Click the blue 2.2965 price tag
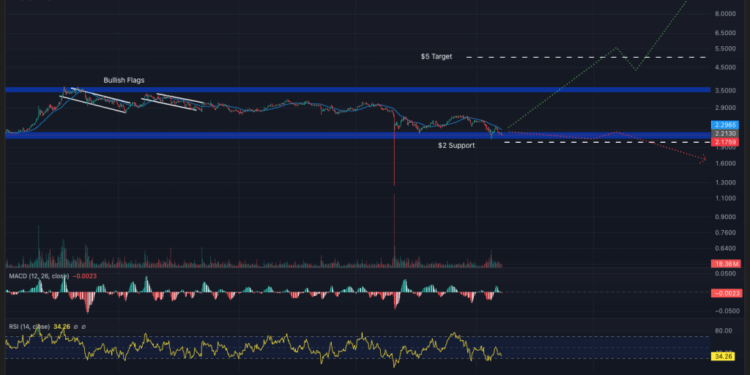750x375 pixels. click(725, 125)
